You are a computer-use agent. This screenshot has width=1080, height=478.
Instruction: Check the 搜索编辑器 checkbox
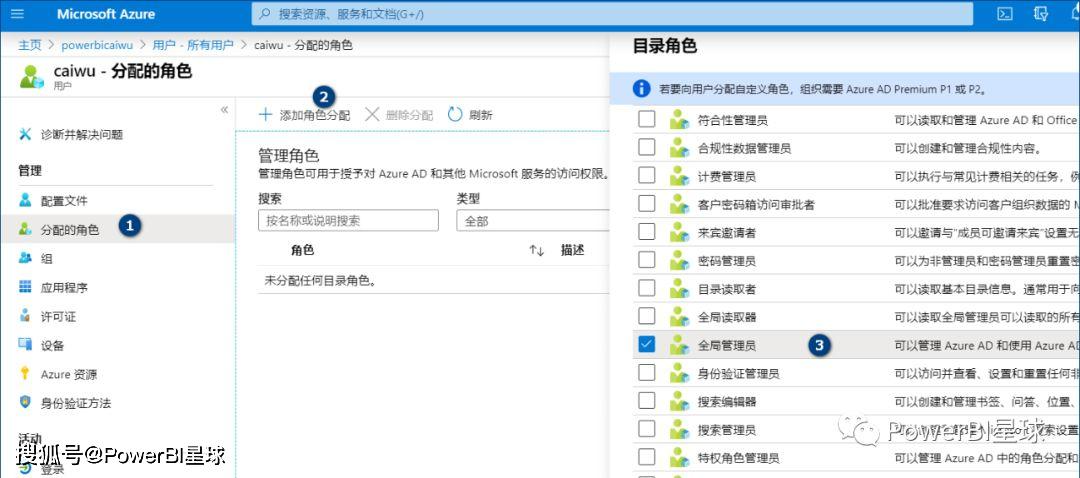647,401
